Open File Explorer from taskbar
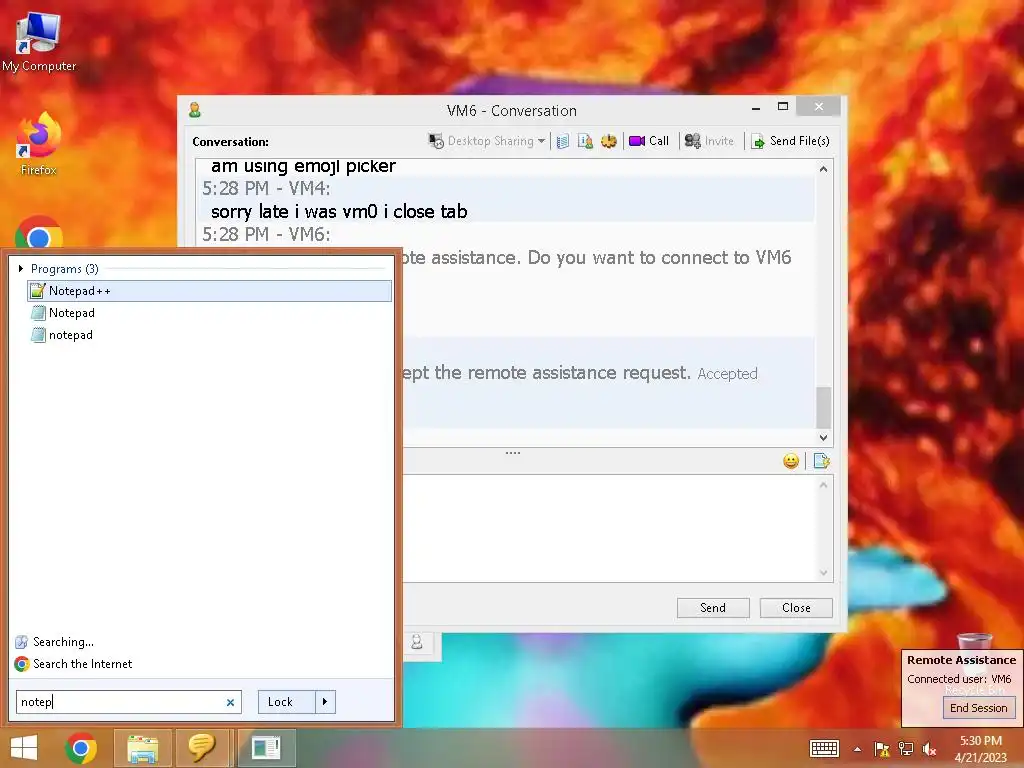 (x=142, y=748)
